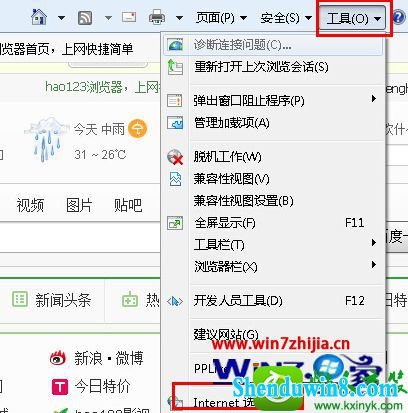
Task: Click the Sina Weibo eye logo
Action: pos(59,358)
